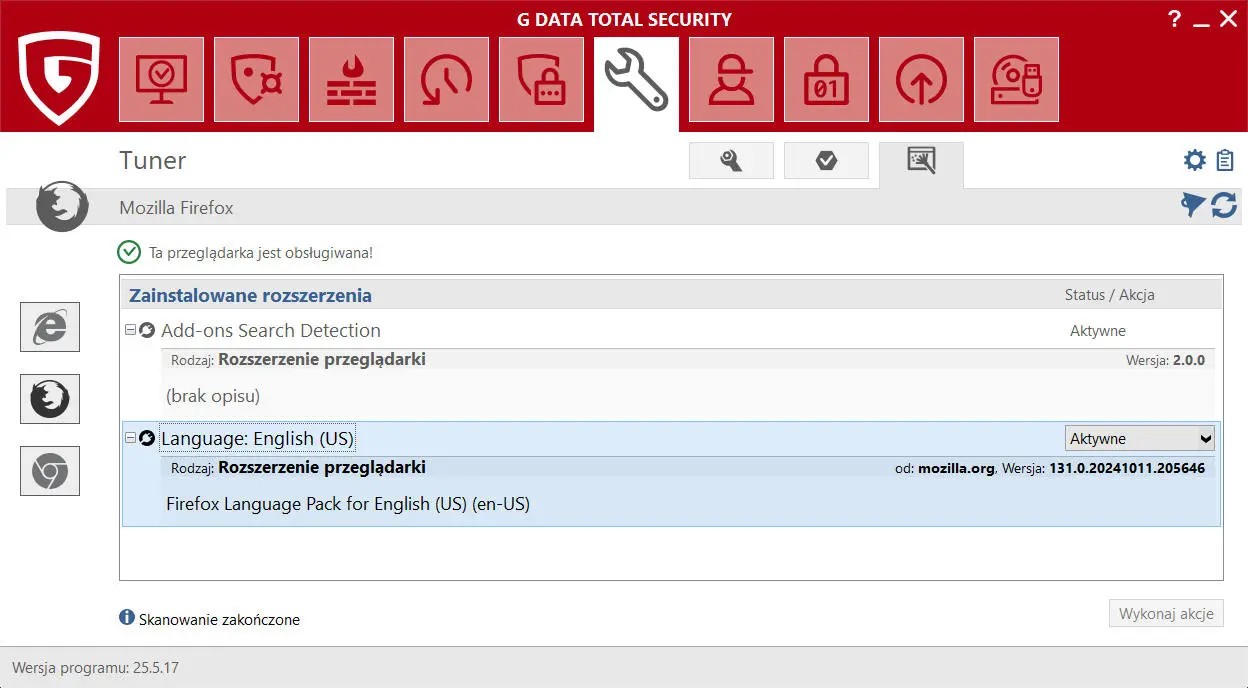Viewport: 1248px width, 688px height.
Task: Open Tuner settings via the gear icon
Action: tap(1194, 159)
